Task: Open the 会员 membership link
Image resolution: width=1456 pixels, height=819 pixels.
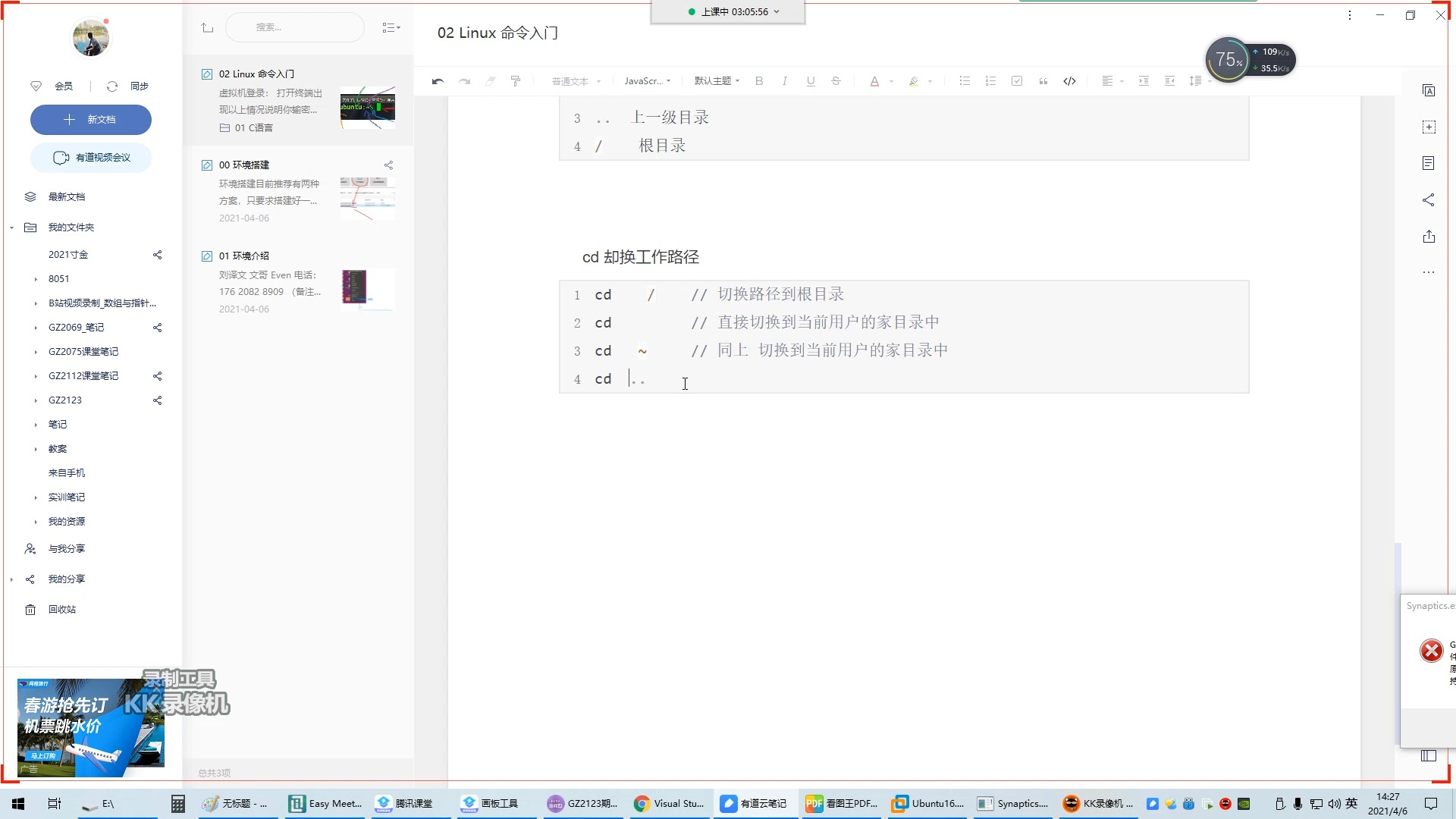Action: pyautogui.click(x=53, y=86)
